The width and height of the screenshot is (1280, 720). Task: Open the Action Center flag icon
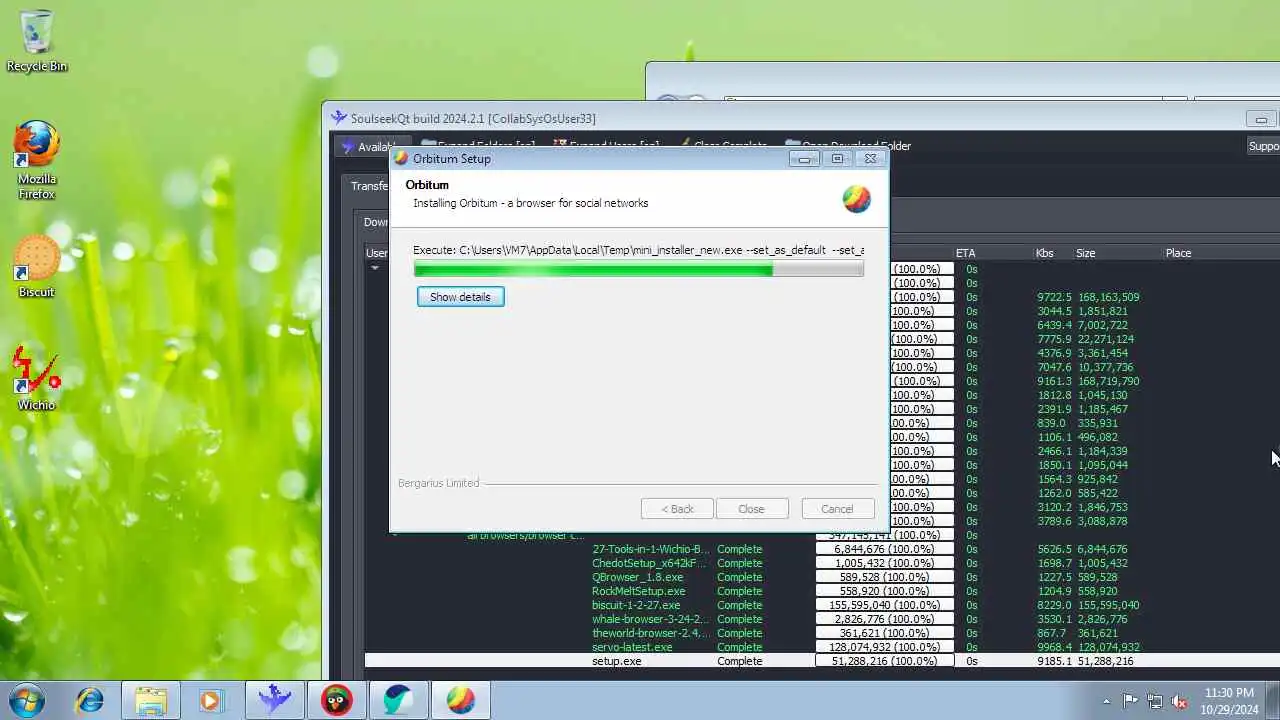coord(1130,701)
